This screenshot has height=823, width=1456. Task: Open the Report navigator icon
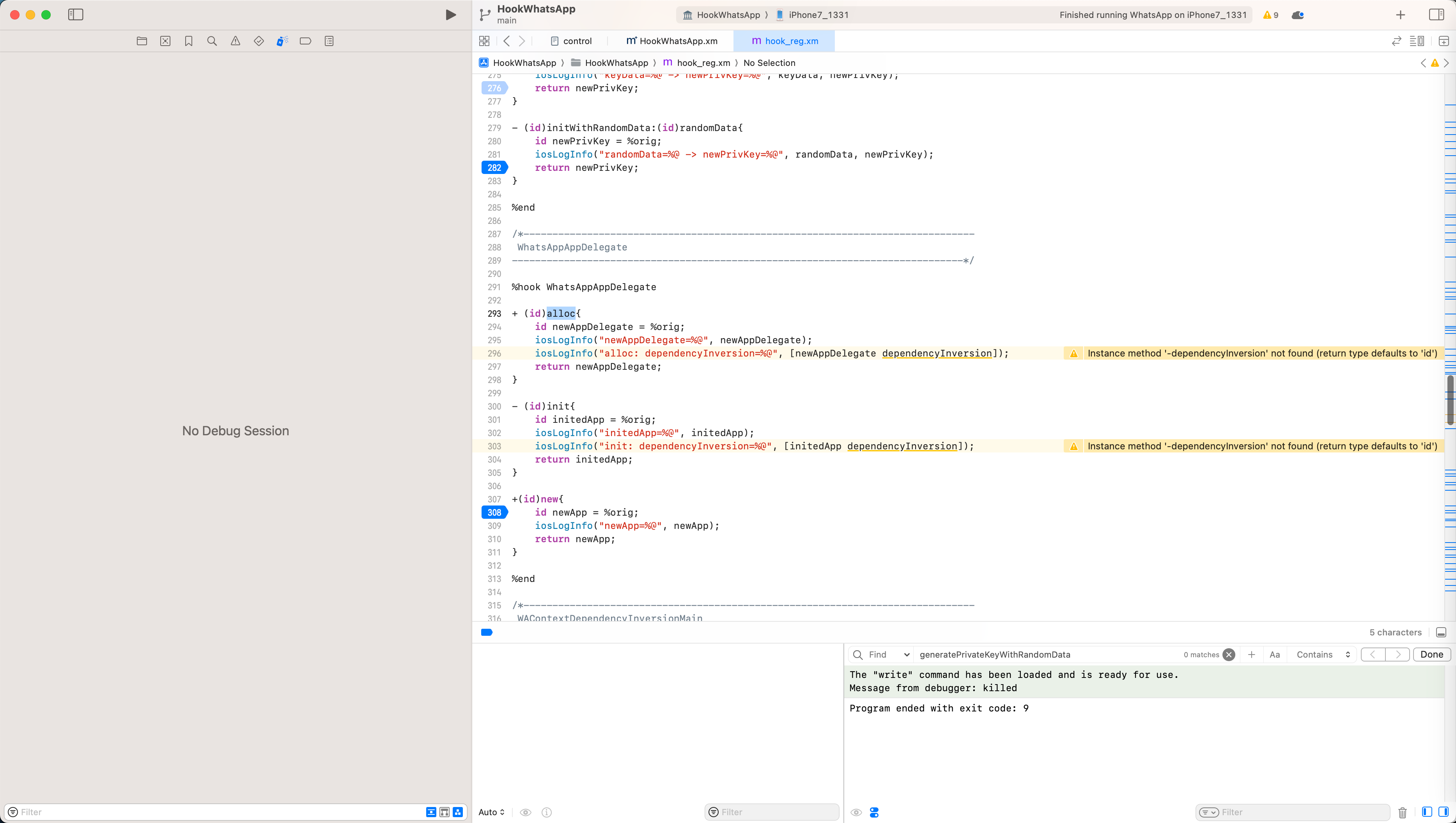(x=329, y=41)
